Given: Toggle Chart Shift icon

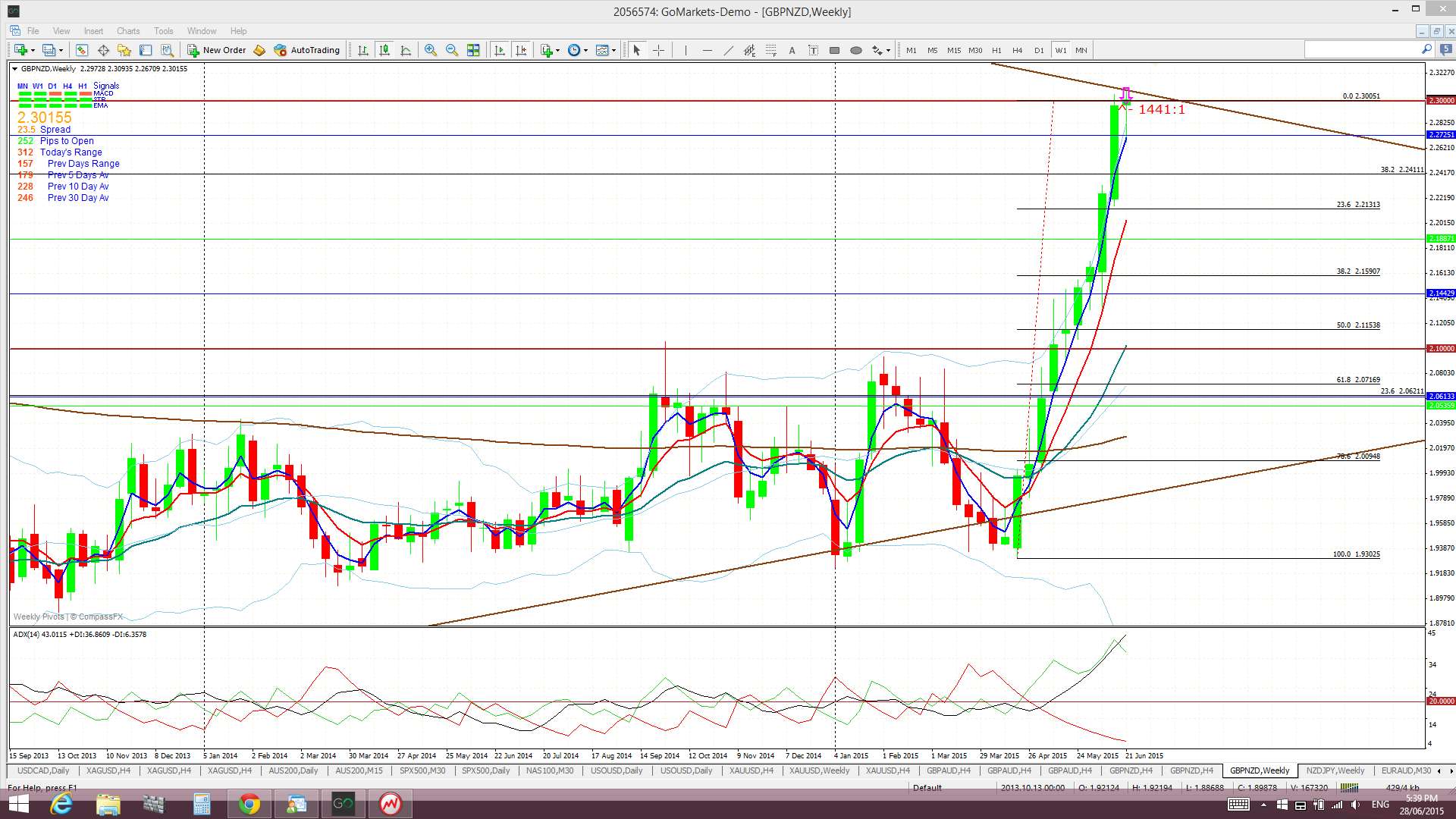Looking at the screenshot, I should pyautogui.click(x=521, y=50).
